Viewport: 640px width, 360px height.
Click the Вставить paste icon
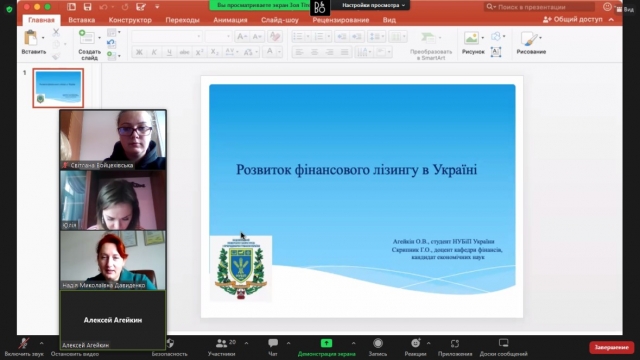click(31, 38)
